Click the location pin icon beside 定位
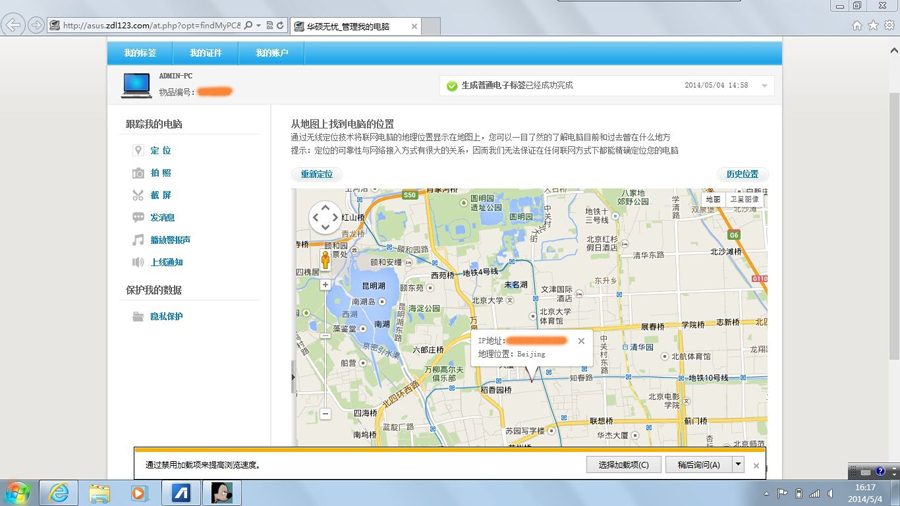Image resolution: width=900 pixels, height=506 pixels. point(138,150)
